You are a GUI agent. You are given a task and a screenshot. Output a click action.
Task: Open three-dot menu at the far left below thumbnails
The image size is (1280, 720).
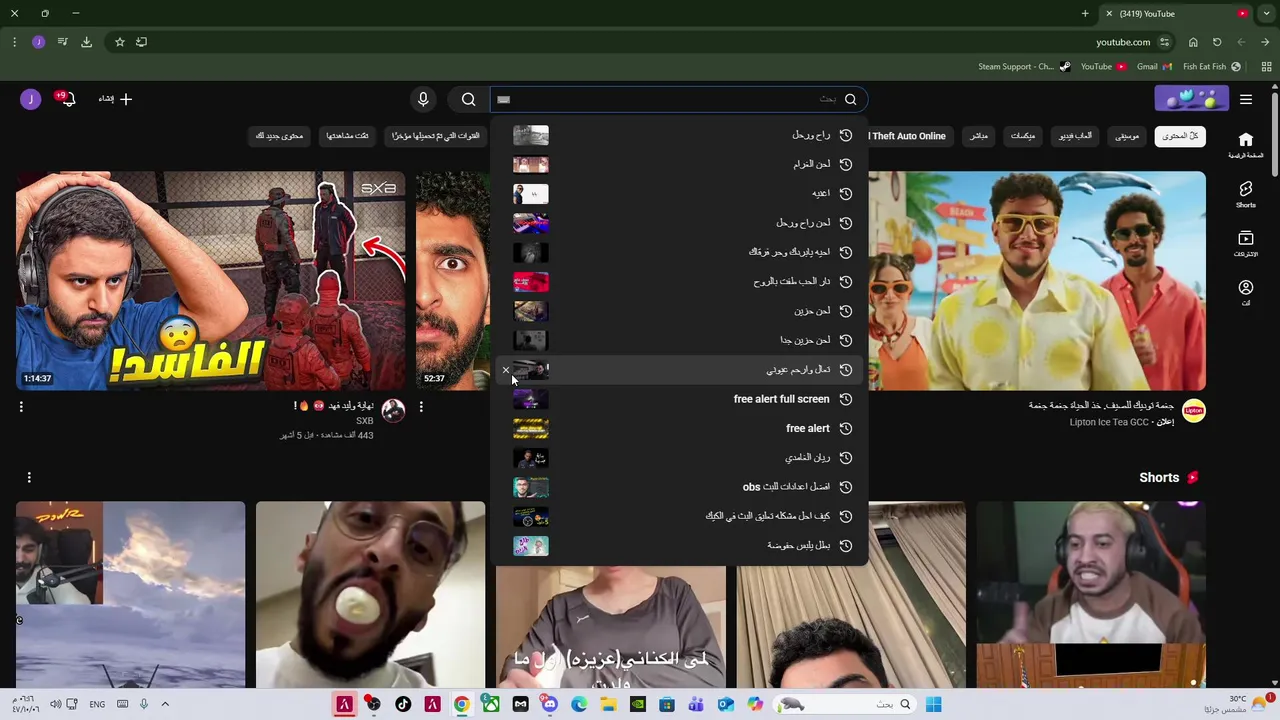pyautogui.click(x=21, y=407)
